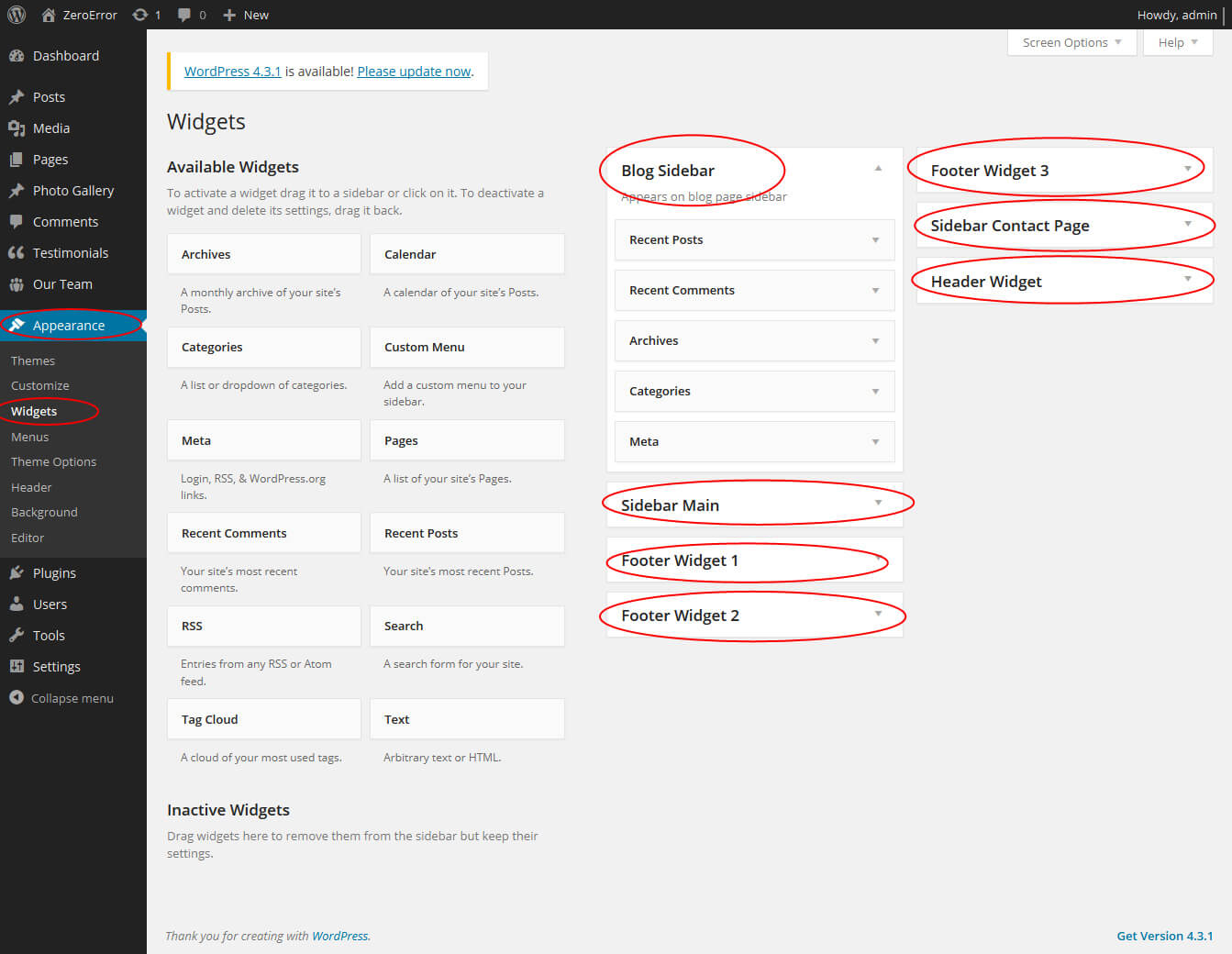Click the Please update now link
Viewport: 1232px width, 954px height.
click(x=414, y=71)
